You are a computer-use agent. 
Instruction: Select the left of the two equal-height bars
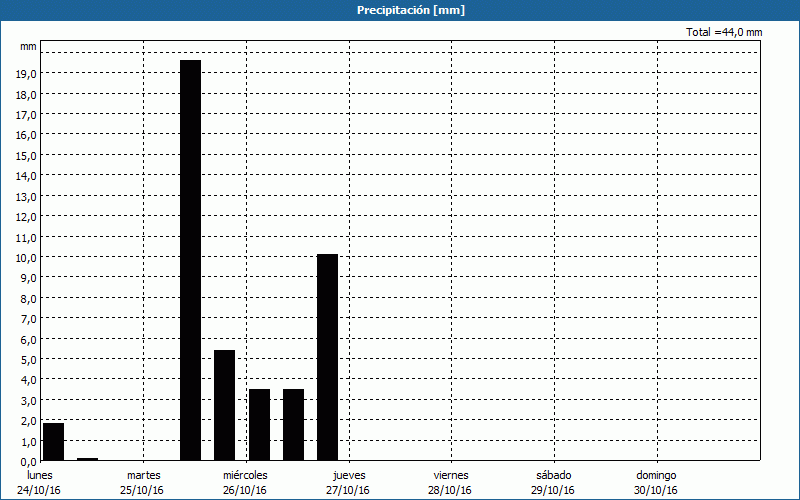pyautogui.click(x=259, y=424)
